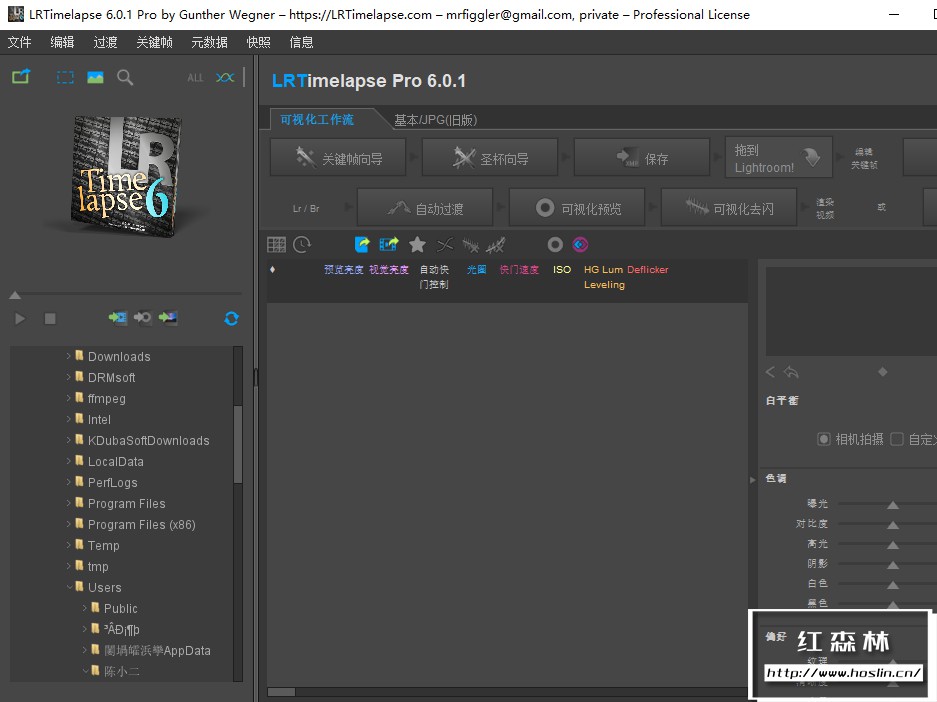Click the green-arrow picture thumbnail icon
937x702 pixels.
coord(168,318)
